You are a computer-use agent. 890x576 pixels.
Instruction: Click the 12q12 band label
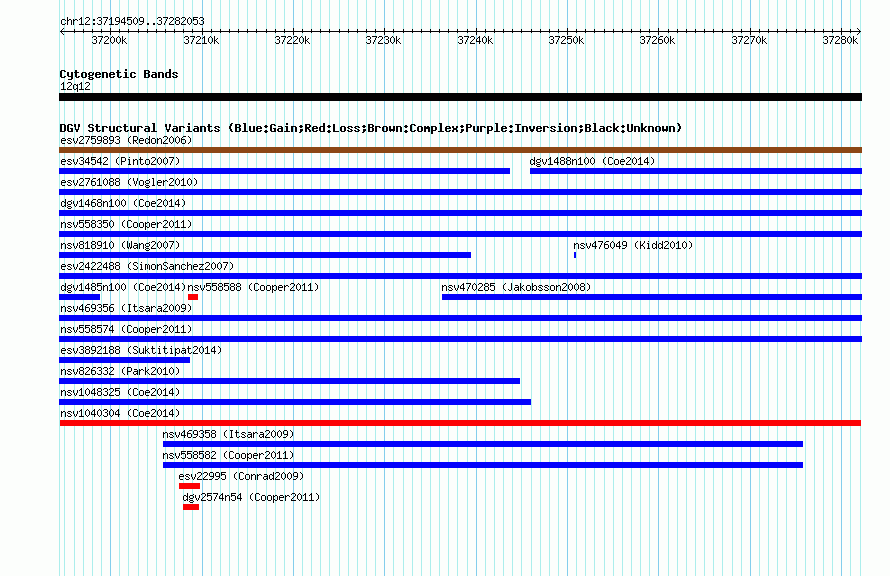(x=75, y=86)
